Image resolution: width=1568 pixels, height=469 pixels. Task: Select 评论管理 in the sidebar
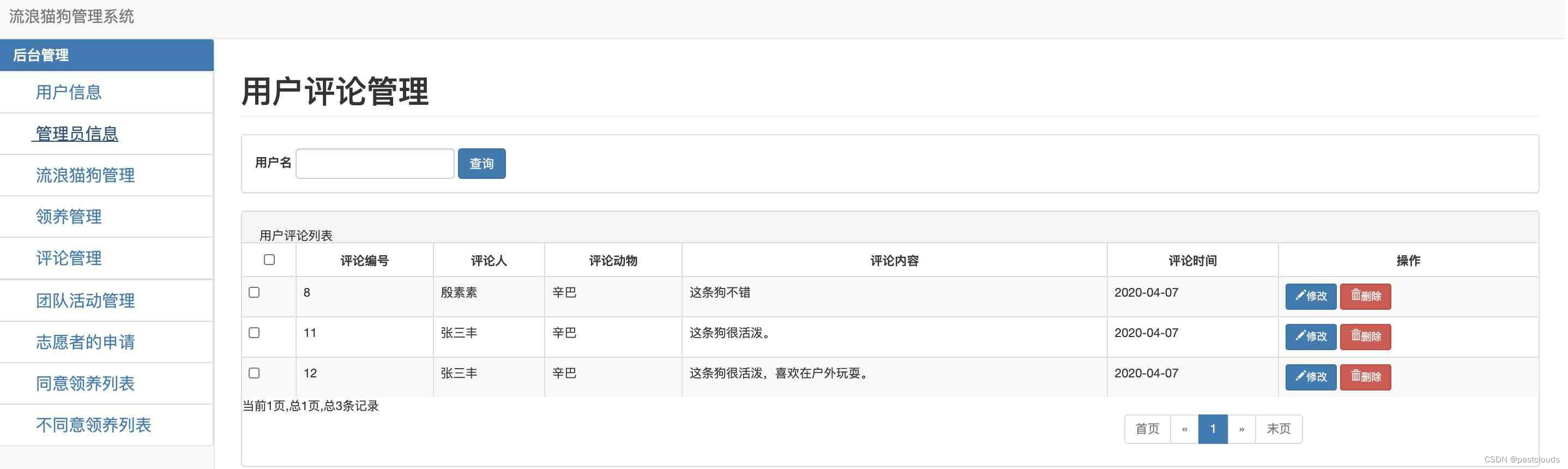tap(69, 258)
